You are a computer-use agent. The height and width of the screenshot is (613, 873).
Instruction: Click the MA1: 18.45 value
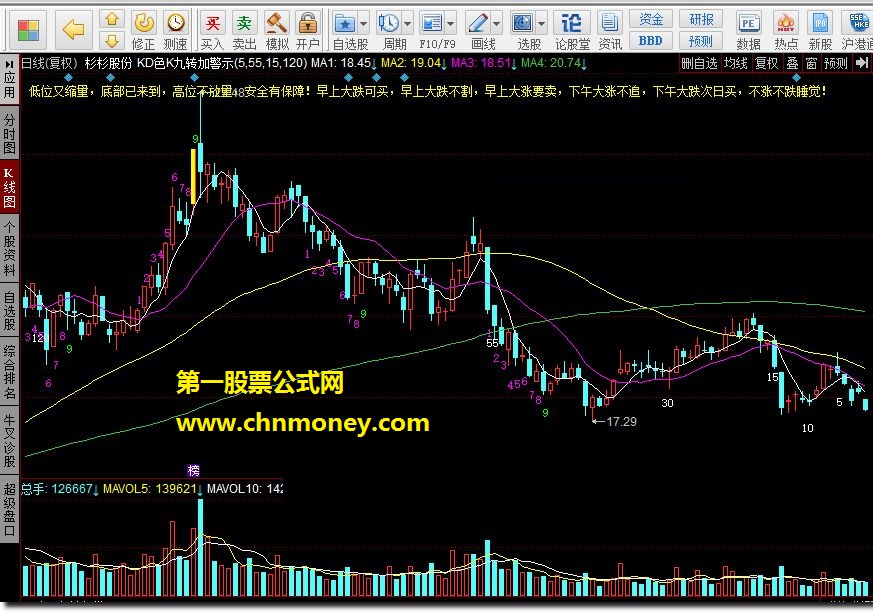click(341, 63)
